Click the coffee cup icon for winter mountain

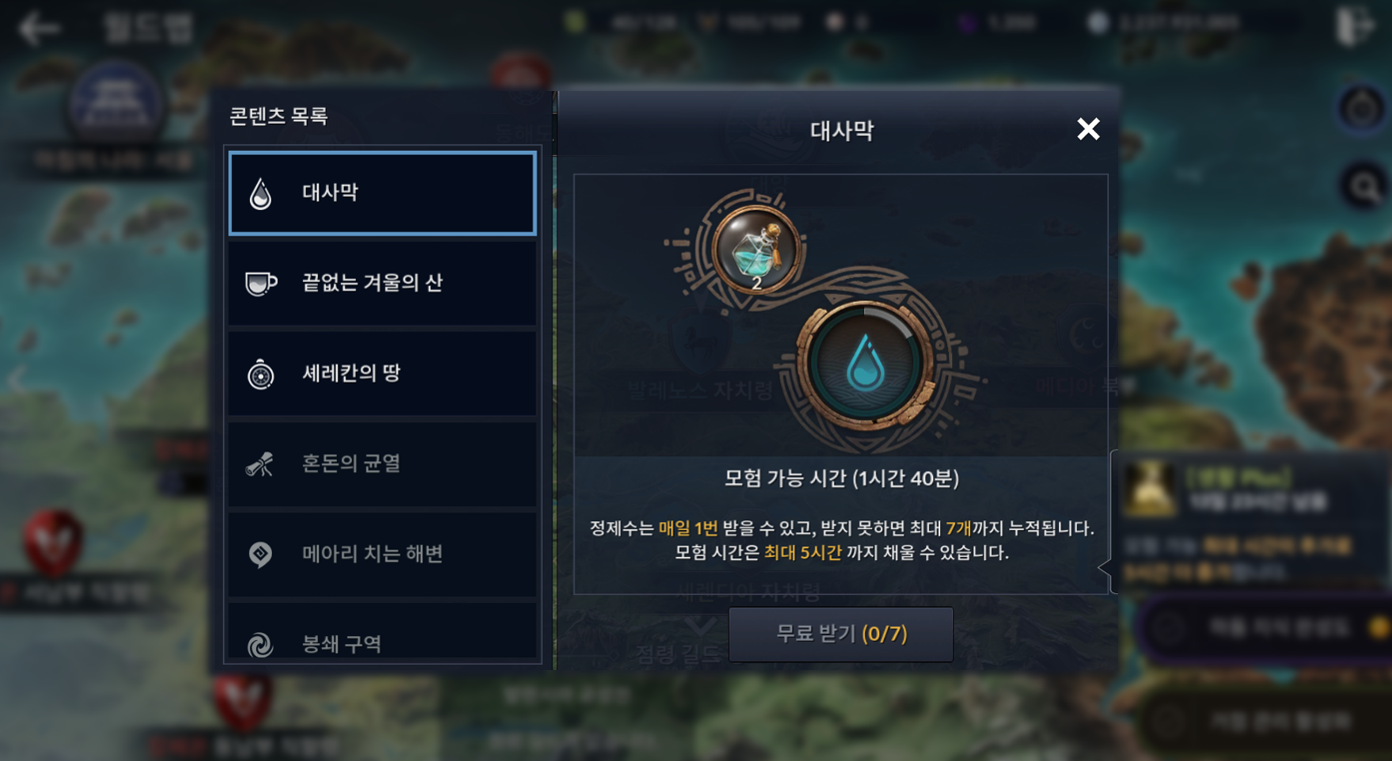pyautogui.click(x=261, y=284)
